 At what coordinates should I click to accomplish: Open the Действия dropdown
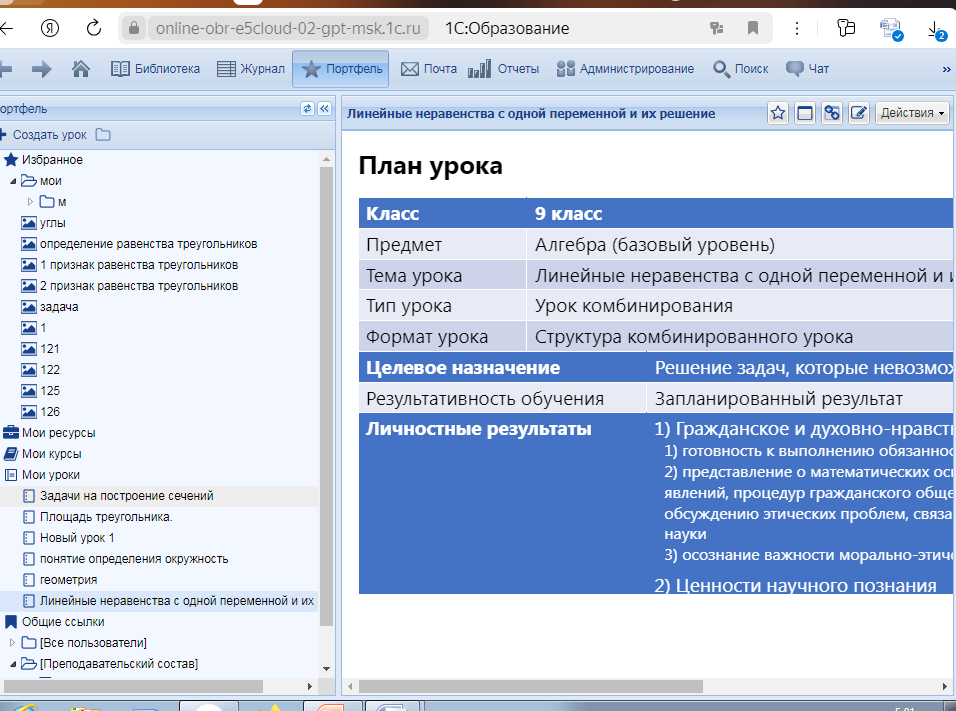click(x=912, y=113)
